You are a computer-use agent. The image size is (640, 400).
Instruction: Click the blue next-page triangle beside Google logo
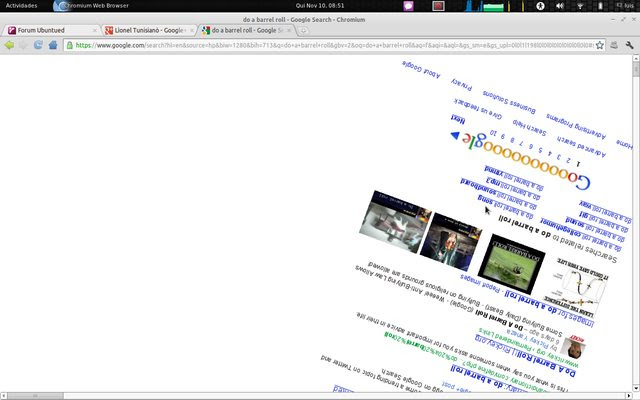[455, 135]
